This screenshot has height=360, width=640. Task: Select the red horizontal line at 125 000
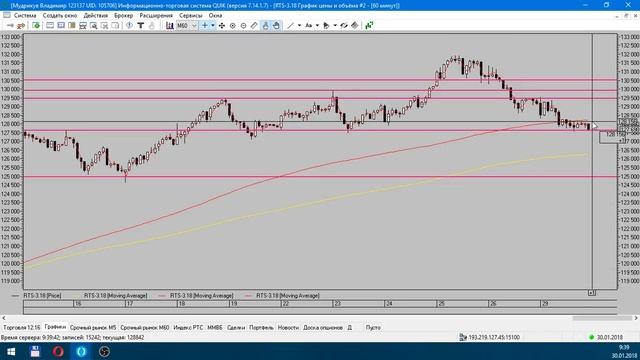[320, 177]
